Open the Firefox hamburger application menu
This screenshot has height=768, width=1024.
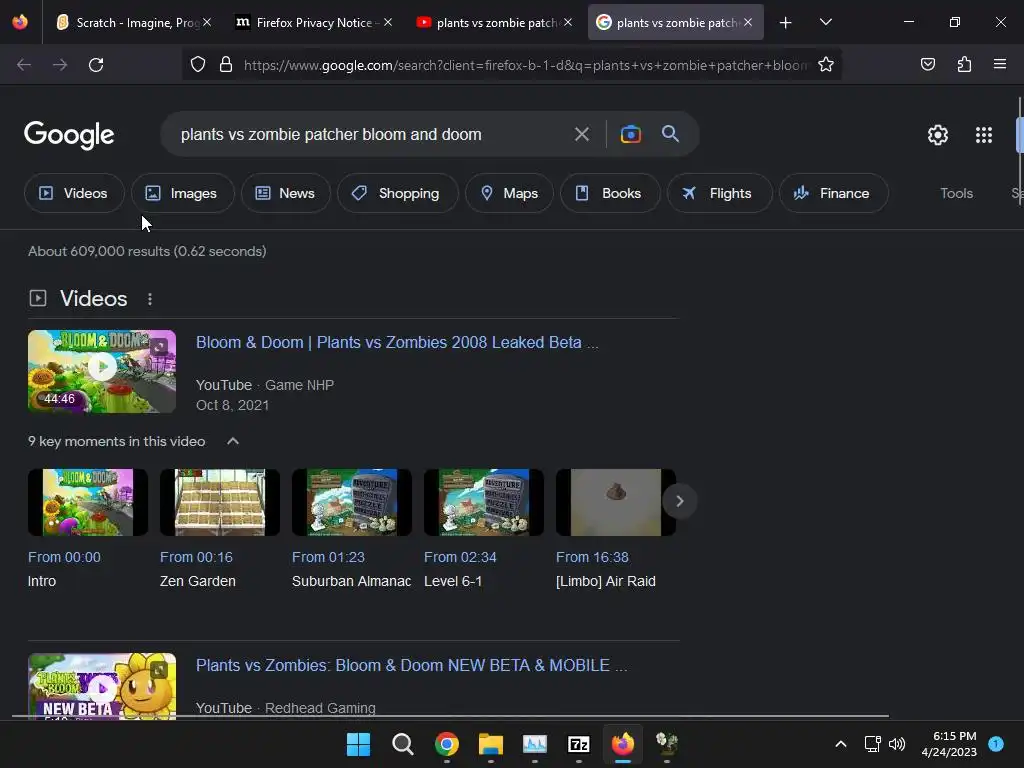pos(999,64)
